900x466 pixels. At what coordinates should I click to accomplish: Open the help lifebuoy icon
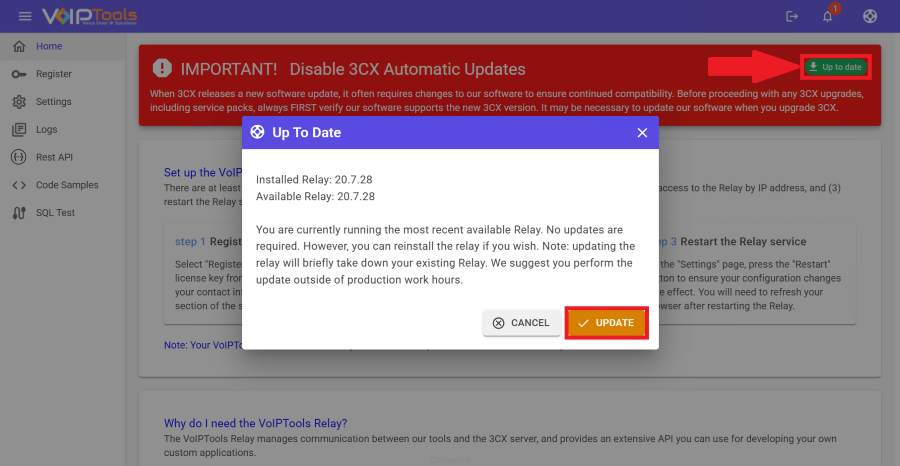point(870,16)
